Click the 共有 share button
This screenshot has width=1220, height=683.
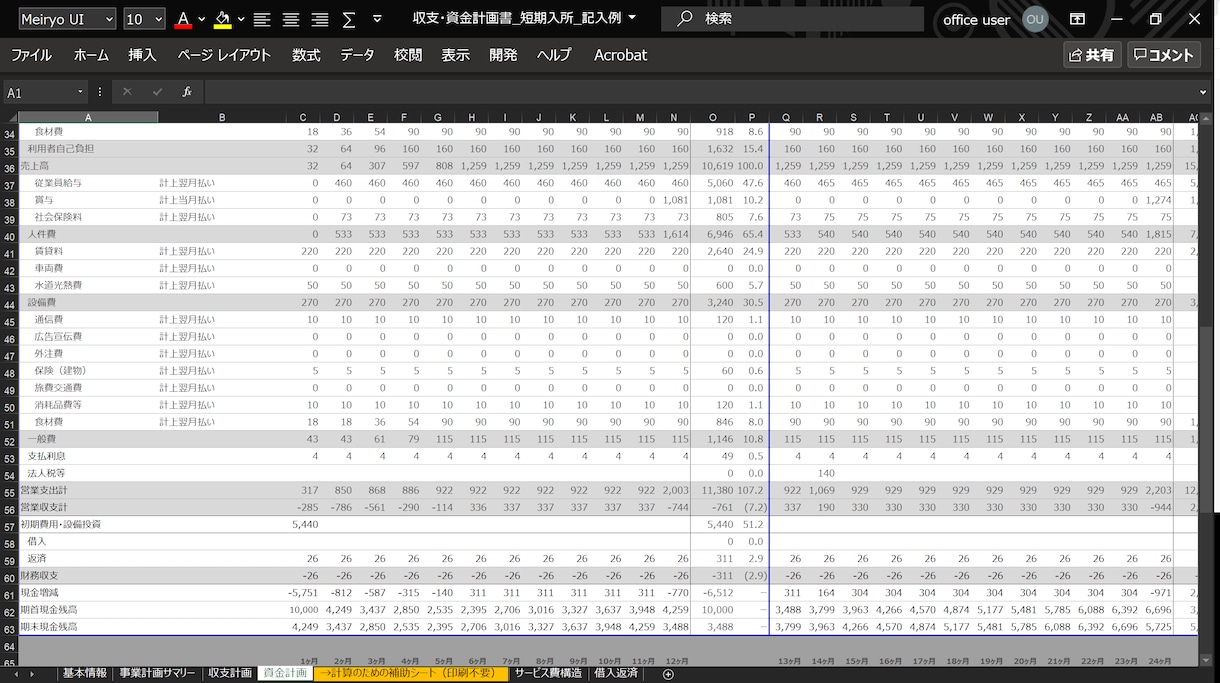tap(1092, 55)
